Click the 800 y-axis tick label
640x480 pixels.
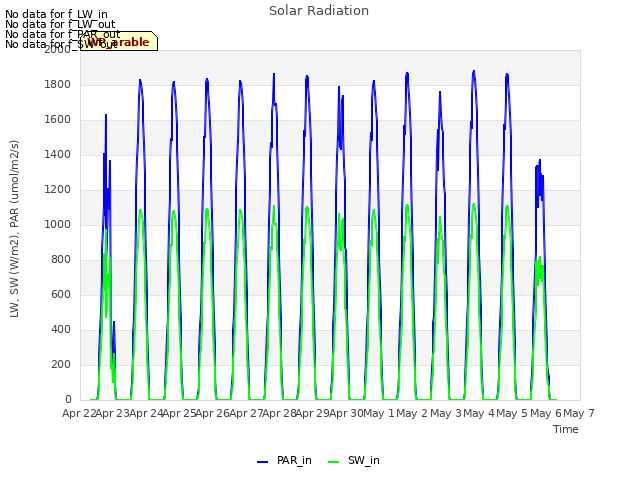click(61, 260)
